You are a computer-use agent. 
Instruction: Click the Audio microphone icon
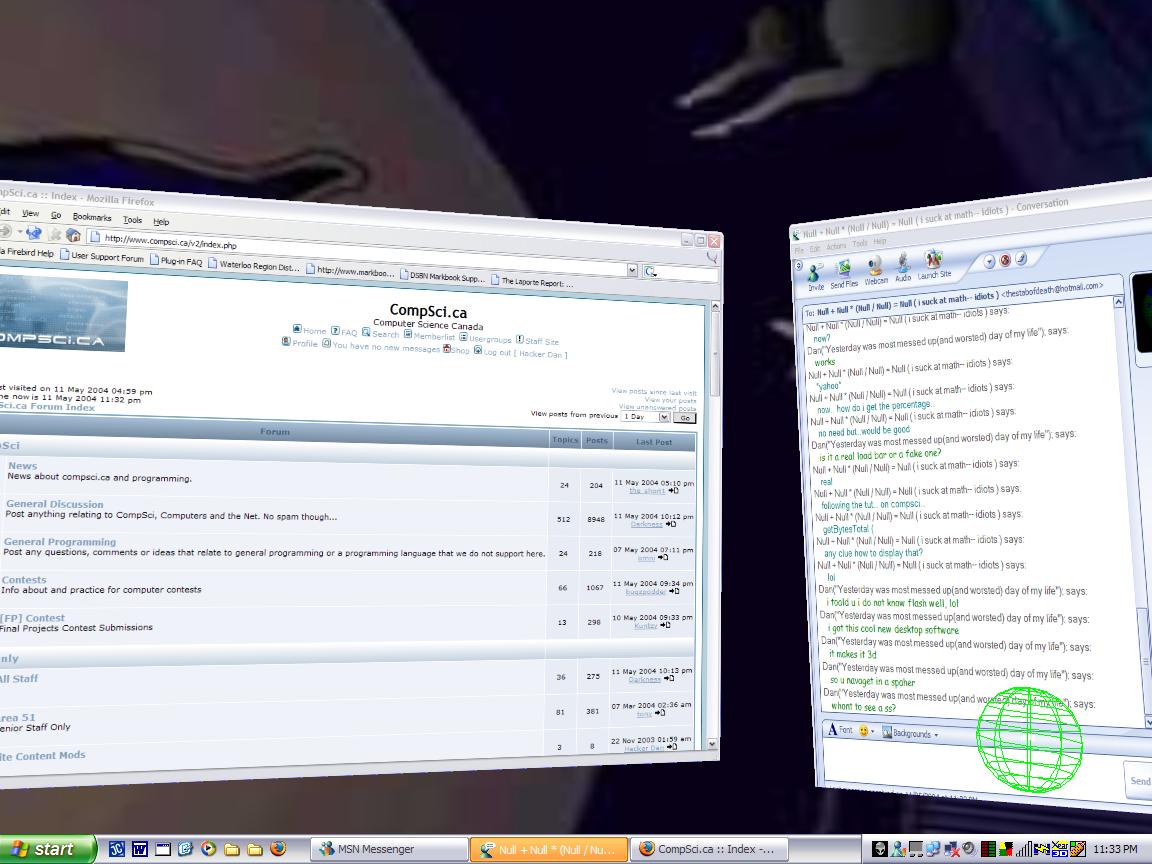tap(903, 265)
